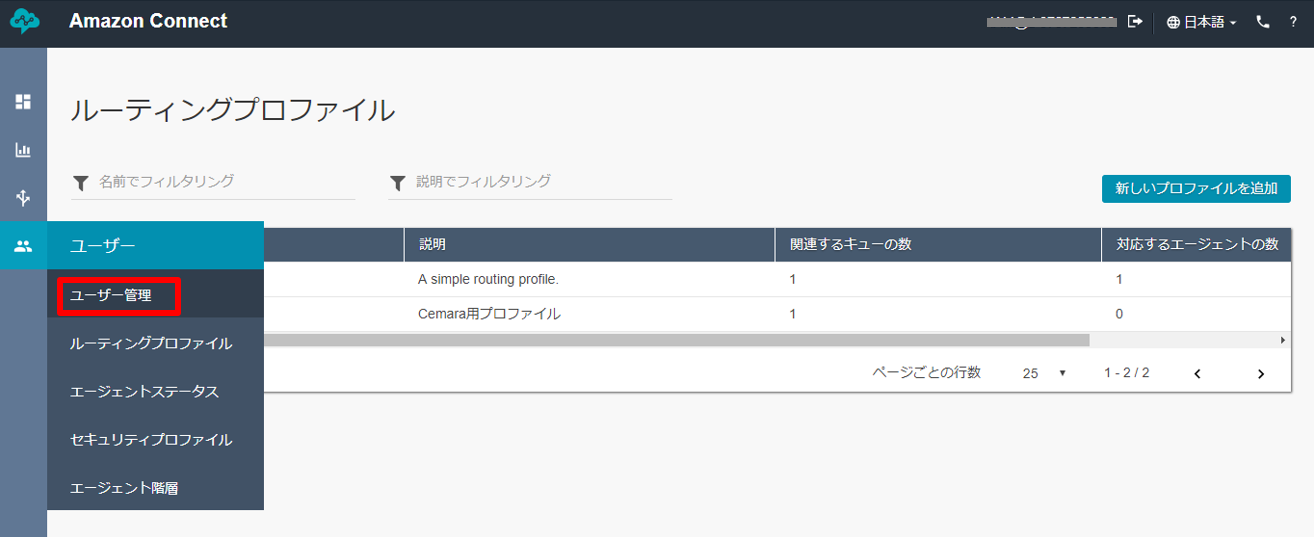Viewport: 1314px width, 537px height.
Task: Go to the previous page arrow
Action: tap(1197, 373)
